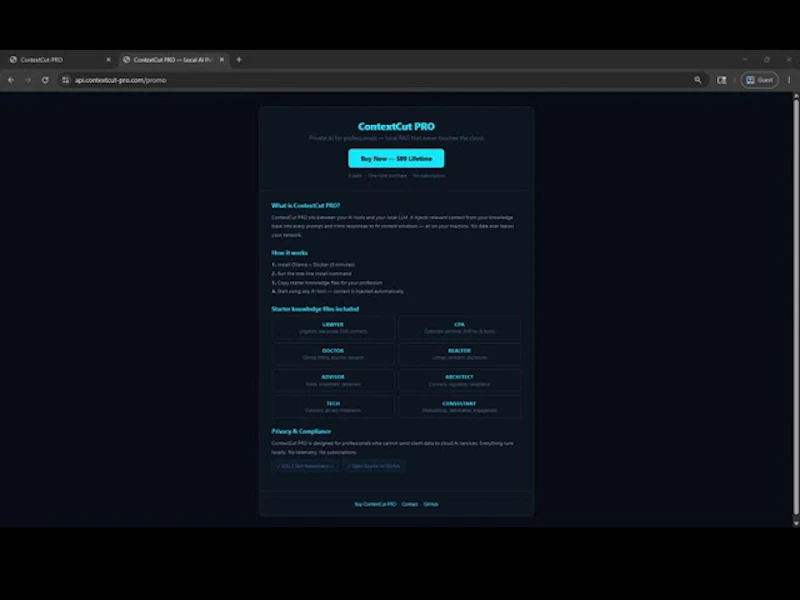Open the Open Source on GitHub badge
This screenshot has width=800, height=600.
373,466
